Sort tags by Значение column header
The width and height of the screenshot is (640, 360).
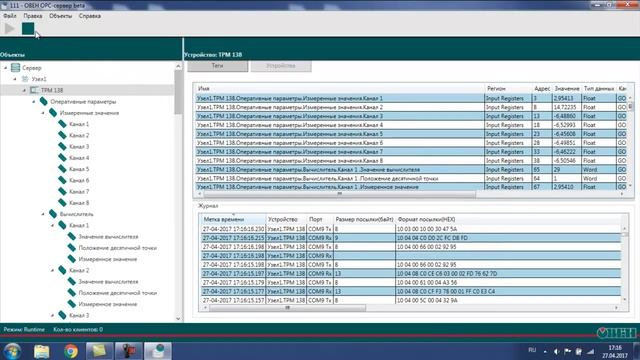pos(567,88)
